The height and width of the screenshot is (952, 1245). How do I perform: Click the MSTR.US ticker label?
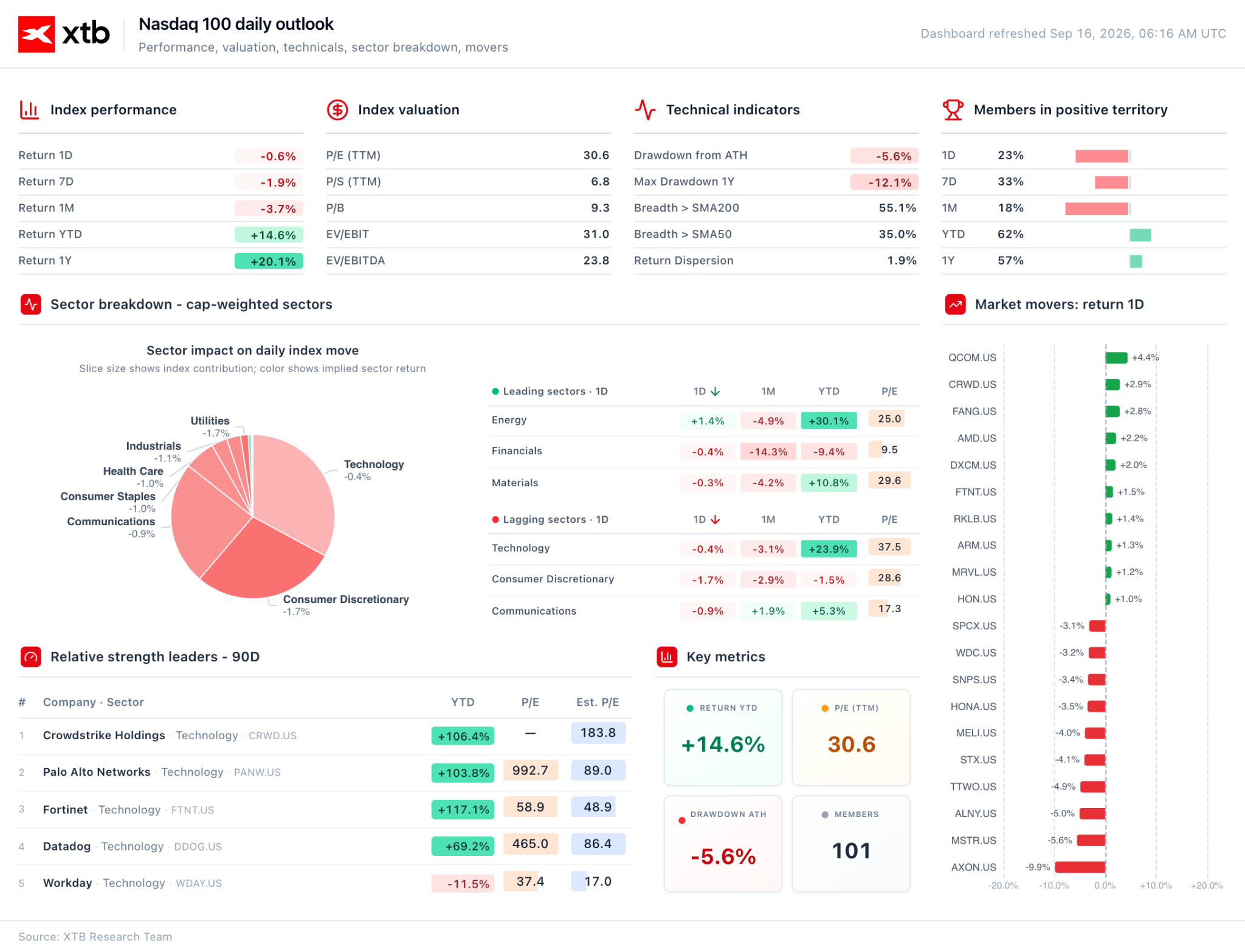click(x=973, y=841)
